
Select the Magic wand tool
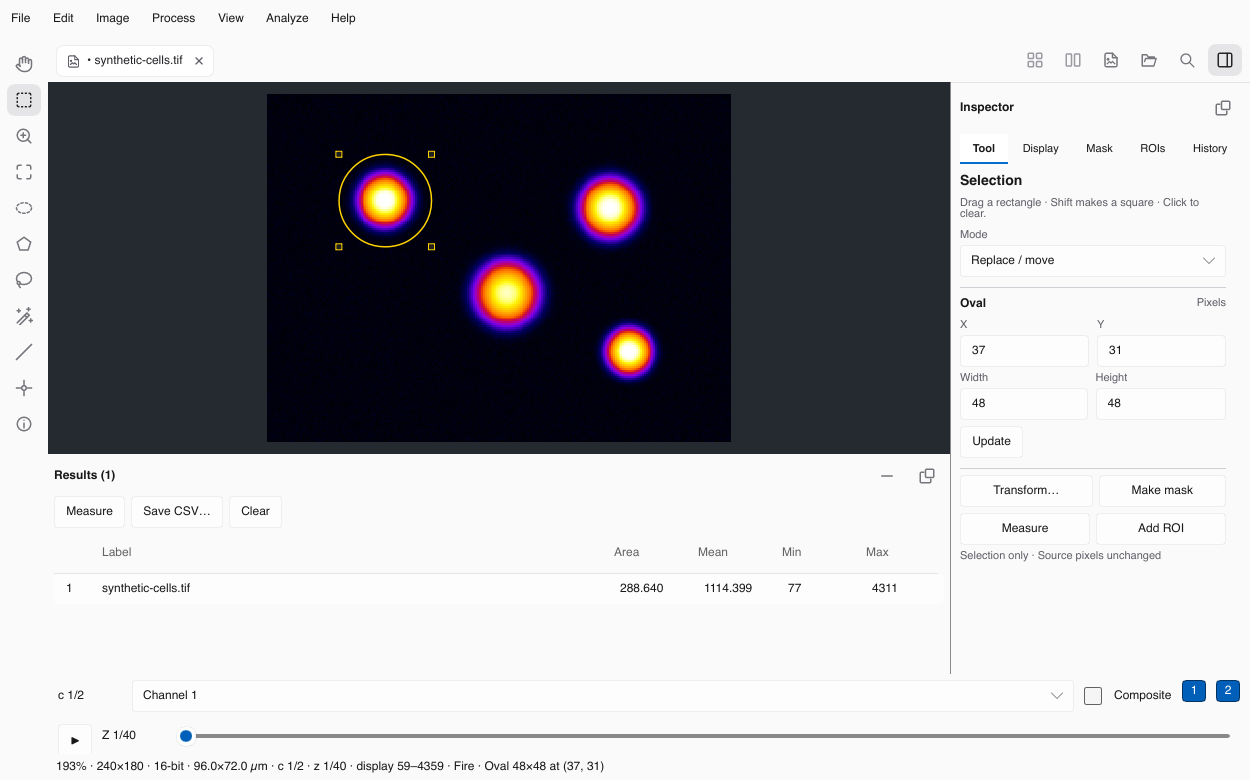[24, 316]
